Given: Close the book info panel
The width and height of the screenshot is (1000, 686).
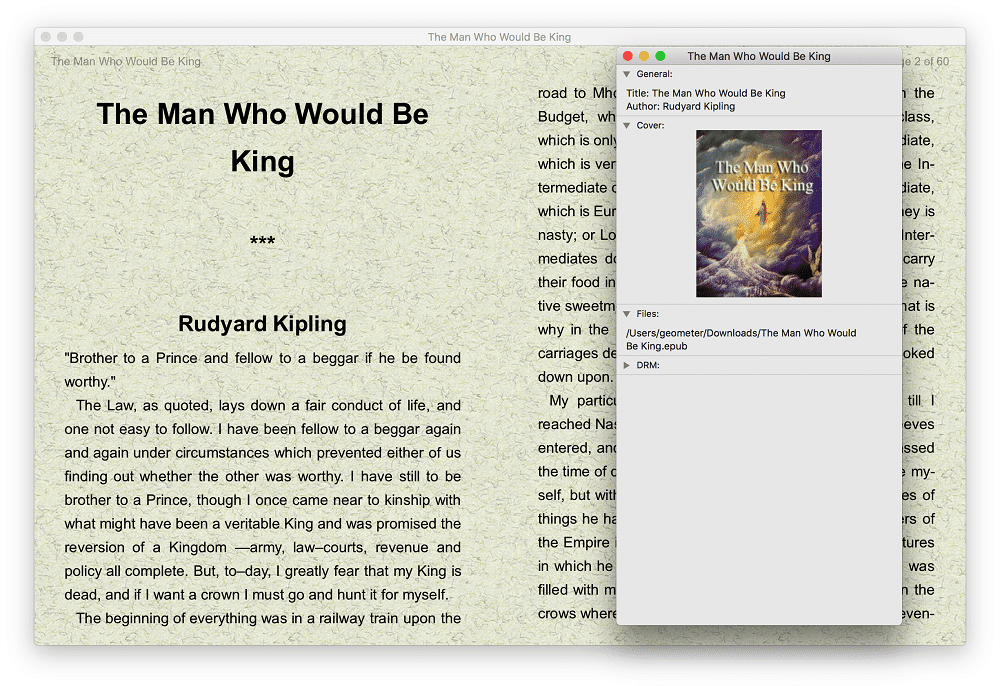Looking at the screenshot, I should [628, 56].
